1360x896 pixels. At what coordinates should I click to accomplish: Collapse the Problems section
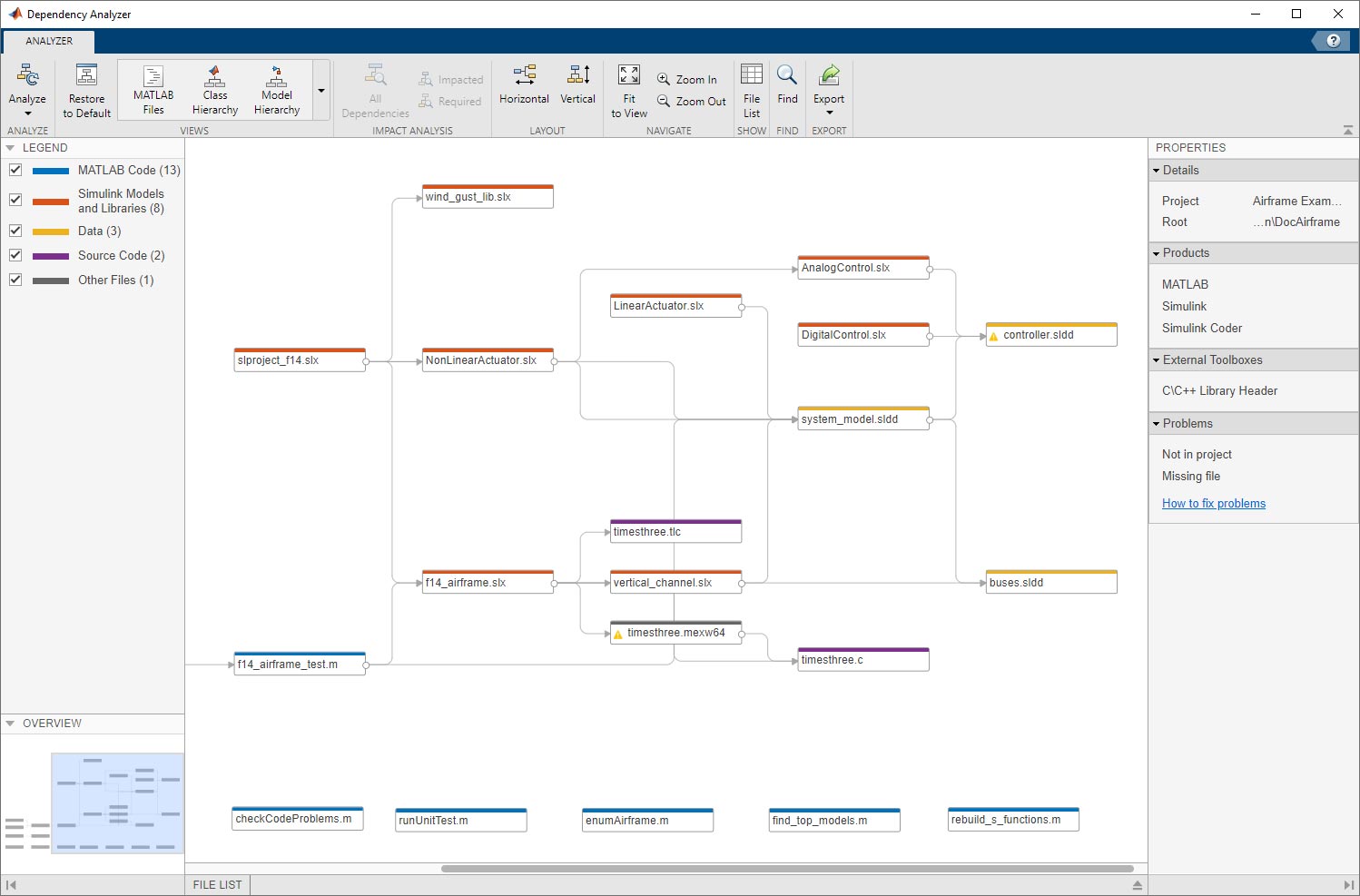1157,424
